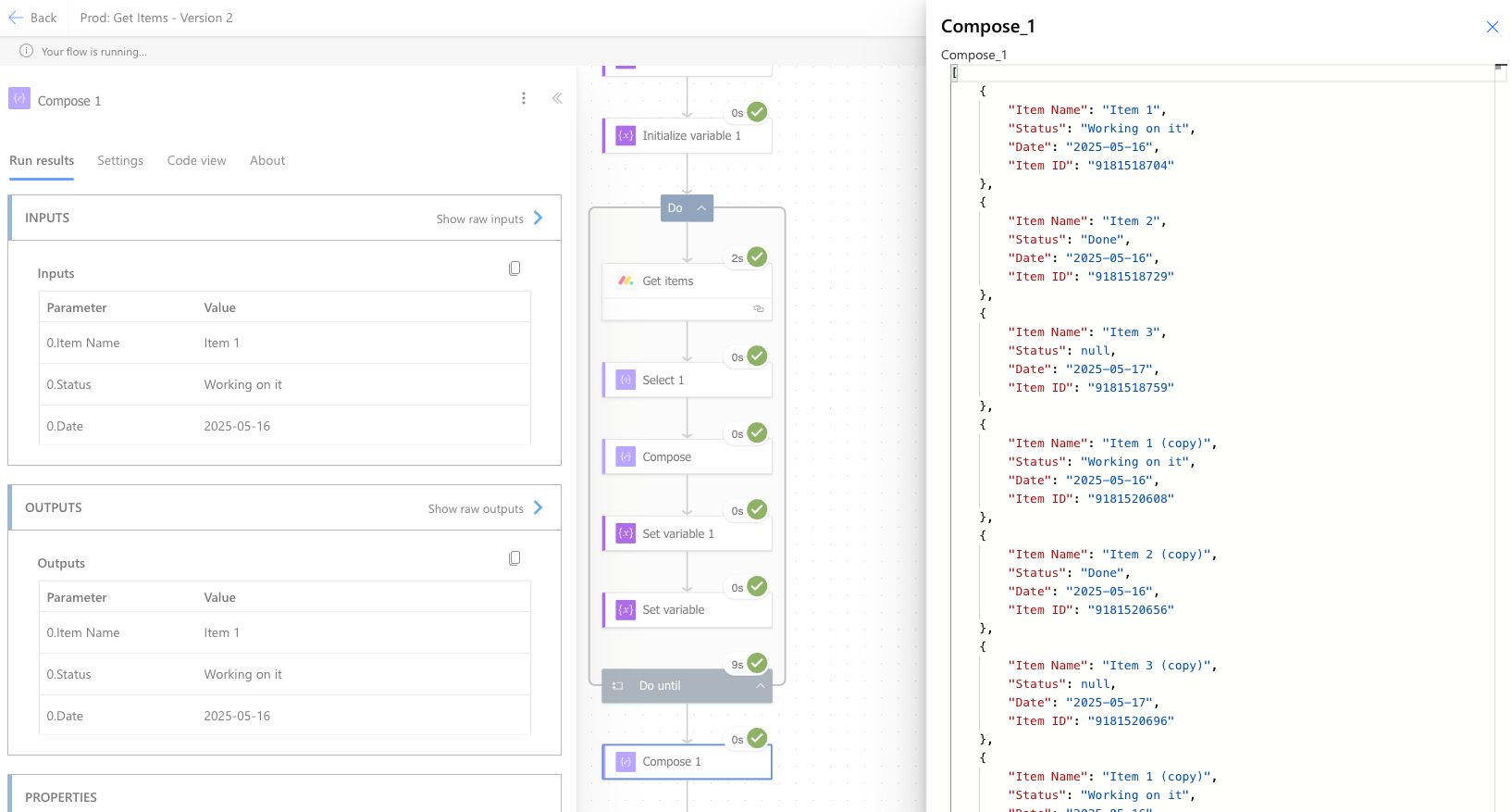Click the Item ID 9181520656 in JSON

pyautogui.click(x=1131, y=610)
